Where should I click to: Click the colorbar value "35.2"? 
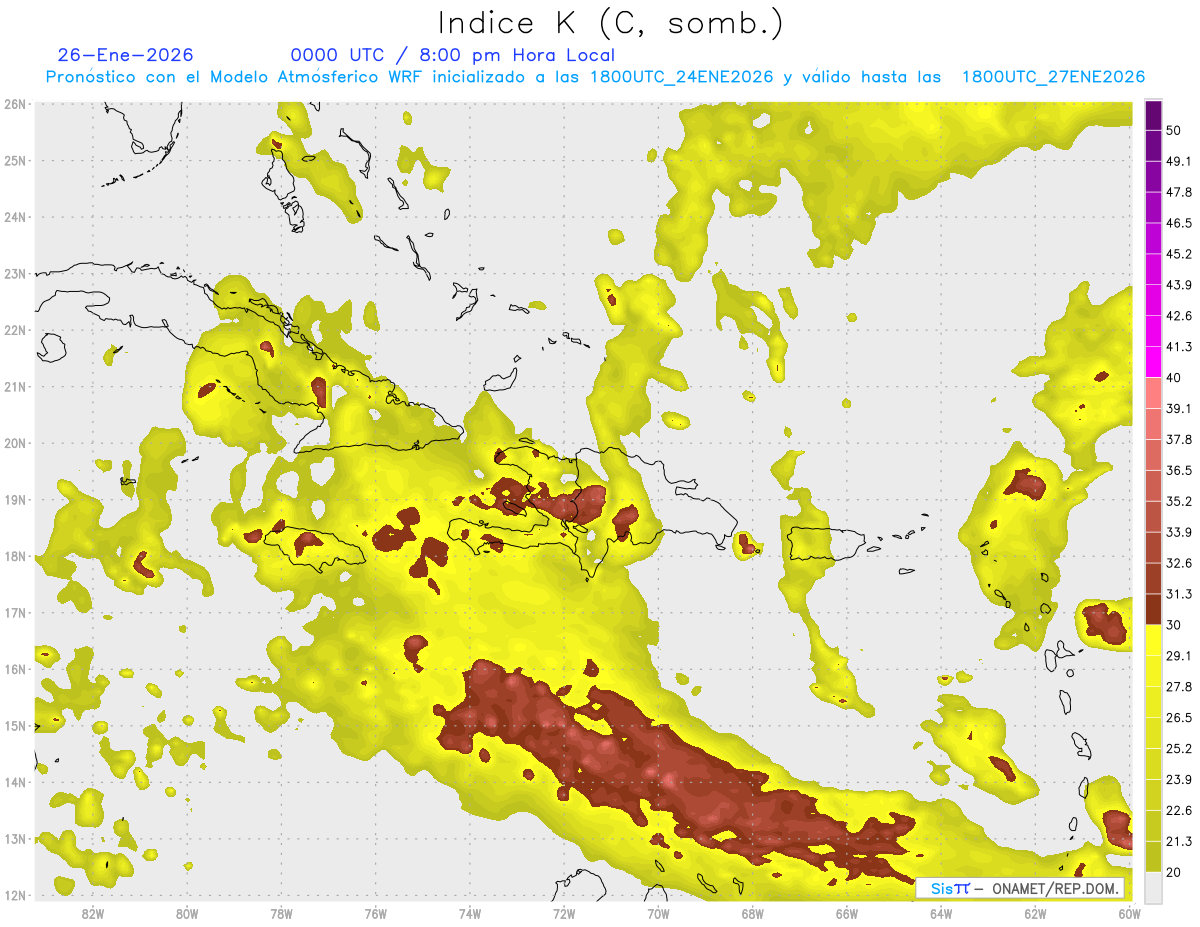point(1178,501)
